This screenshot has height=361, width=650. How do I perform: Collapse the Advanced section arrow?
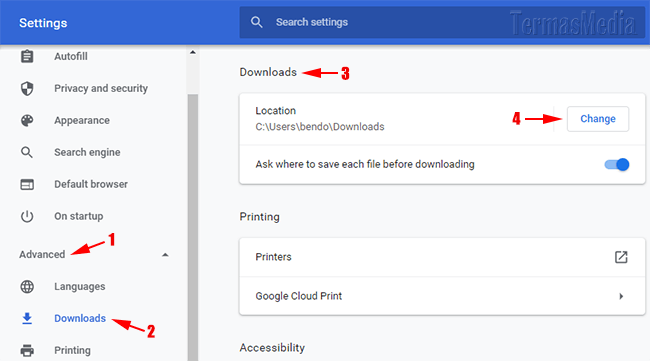(x=165, y=254)
